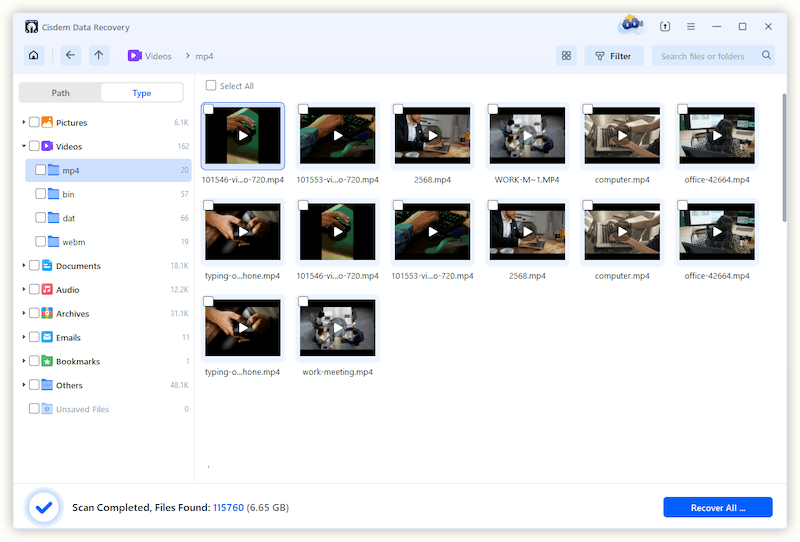Viewport: 800px width, 542px height.
Task: Click the Emails category icon
Action: point(47,337)
